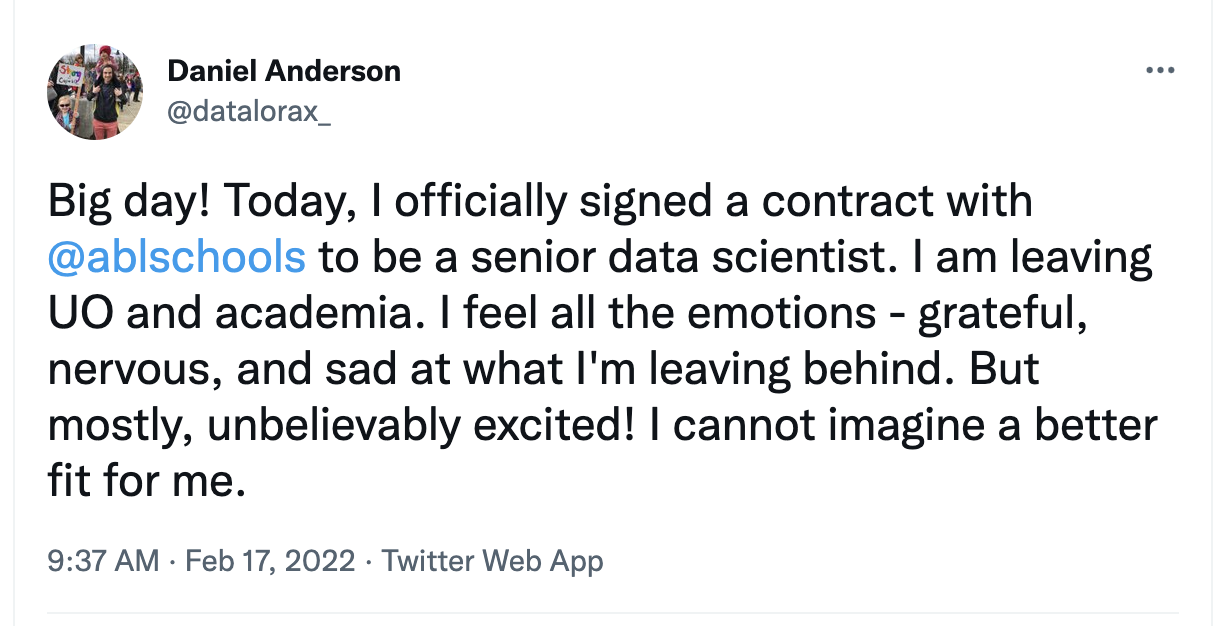Select the Feb 17, 2022 date
This screenshot has width=1220, height=626.
269,561
